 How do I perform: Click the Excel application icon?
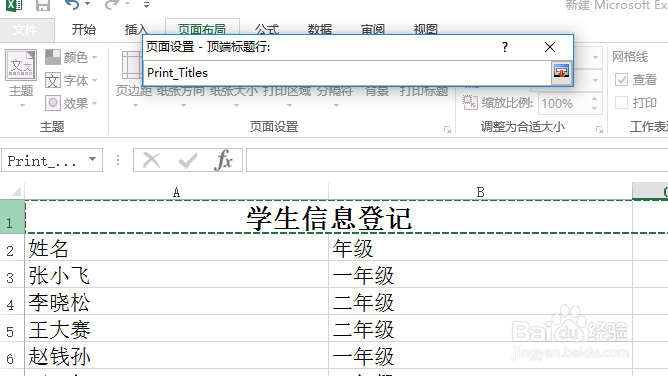coord(14,5)
